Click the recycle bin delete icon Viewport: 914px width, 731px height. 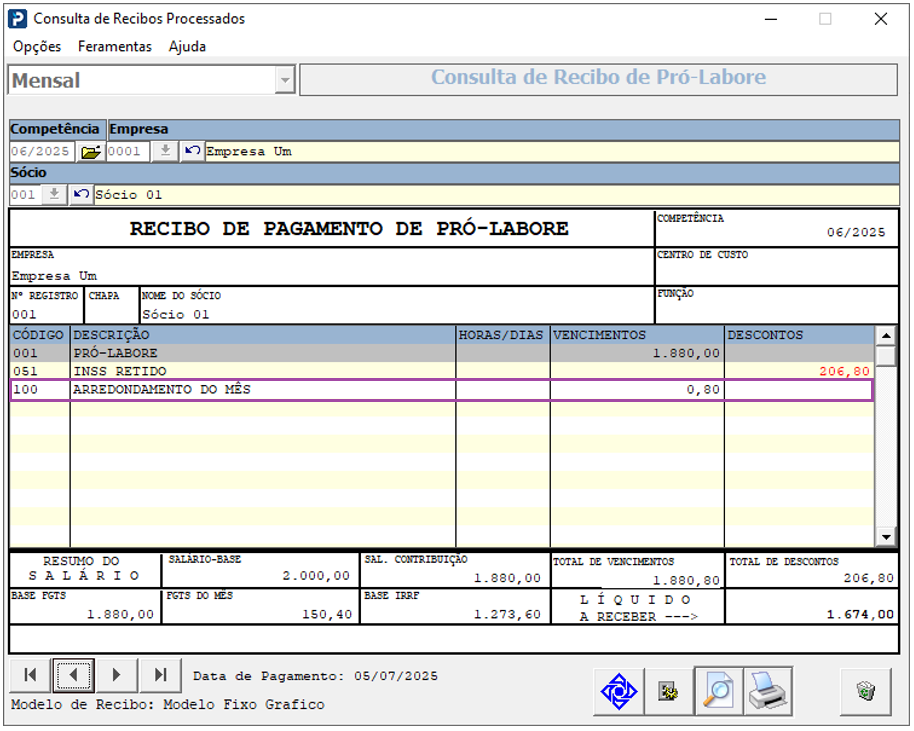pos(865,691)
